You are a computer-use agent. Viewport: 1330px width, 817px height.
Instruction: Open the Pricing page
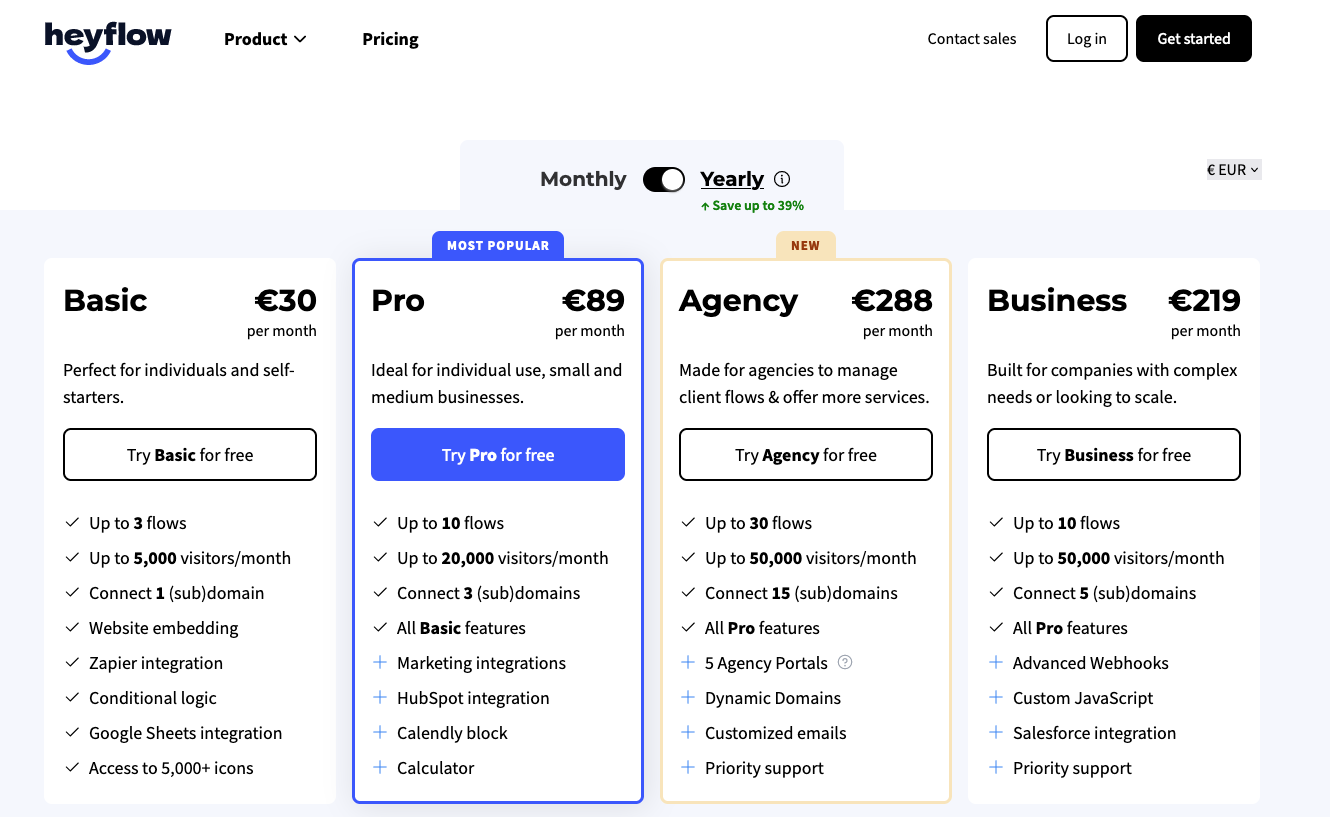(x=390, y=39)
